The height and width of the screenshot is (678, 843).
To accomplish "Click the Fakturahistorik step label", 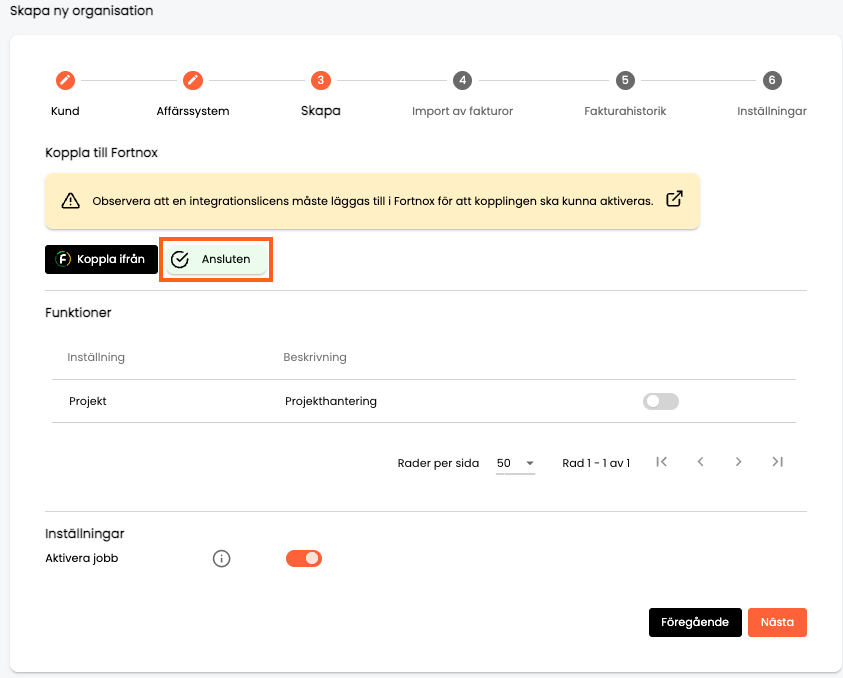I will (625, 111).
